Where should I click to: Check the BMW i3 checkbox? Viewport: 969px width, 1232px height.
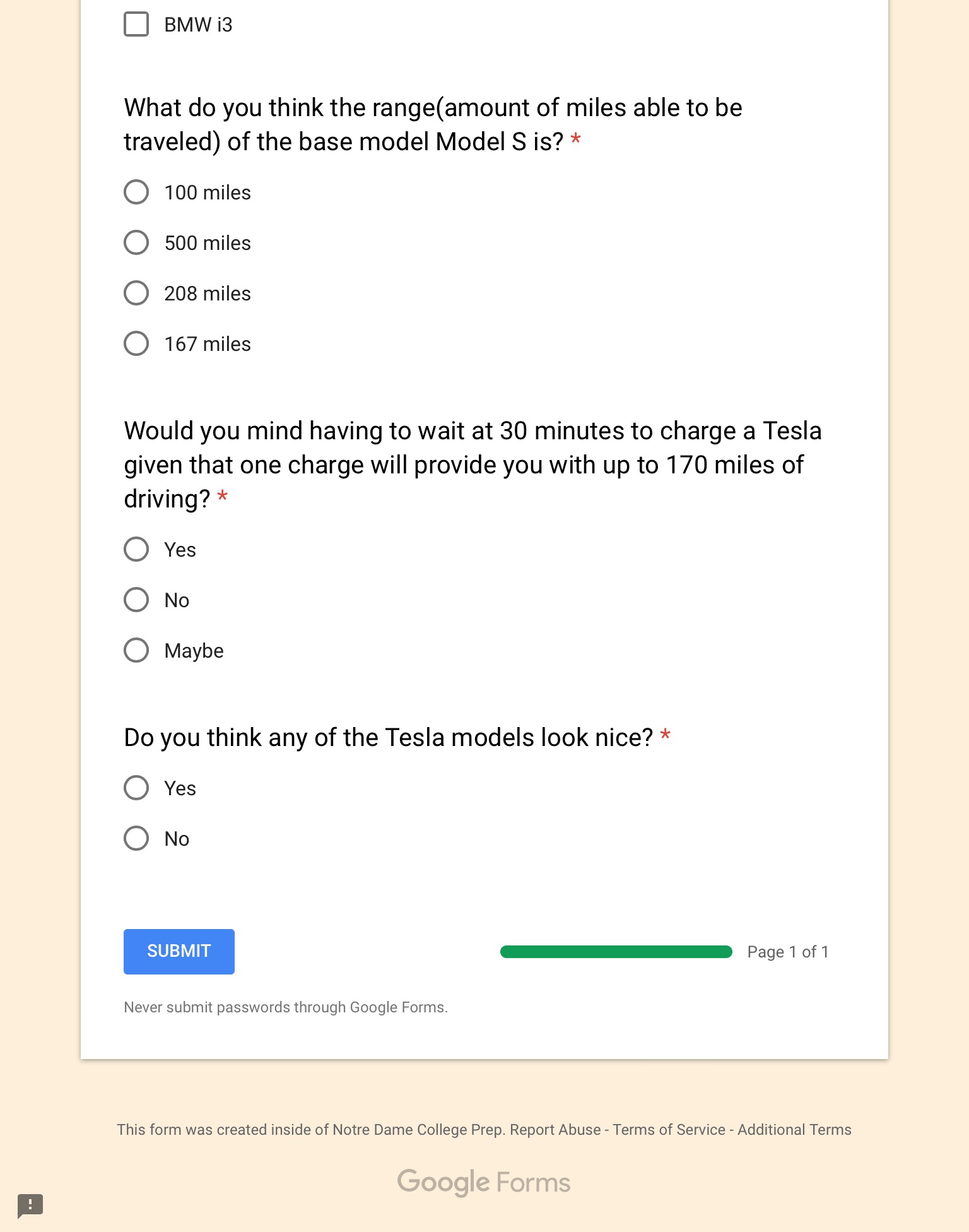click(x=136, y=25)
